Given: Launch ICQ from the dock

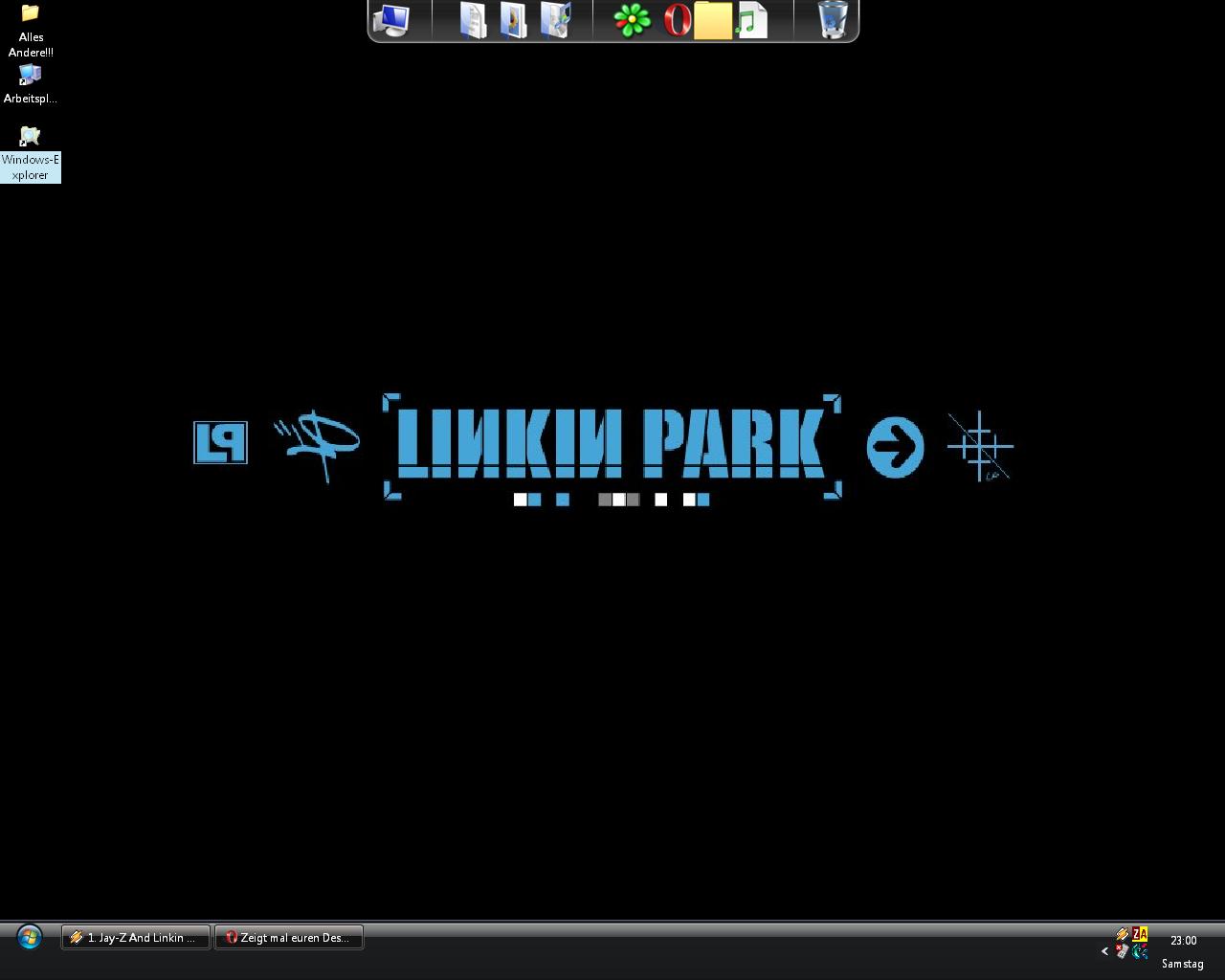Looking at the screenshot, I should pyautogui.click(x=632, y=20).
